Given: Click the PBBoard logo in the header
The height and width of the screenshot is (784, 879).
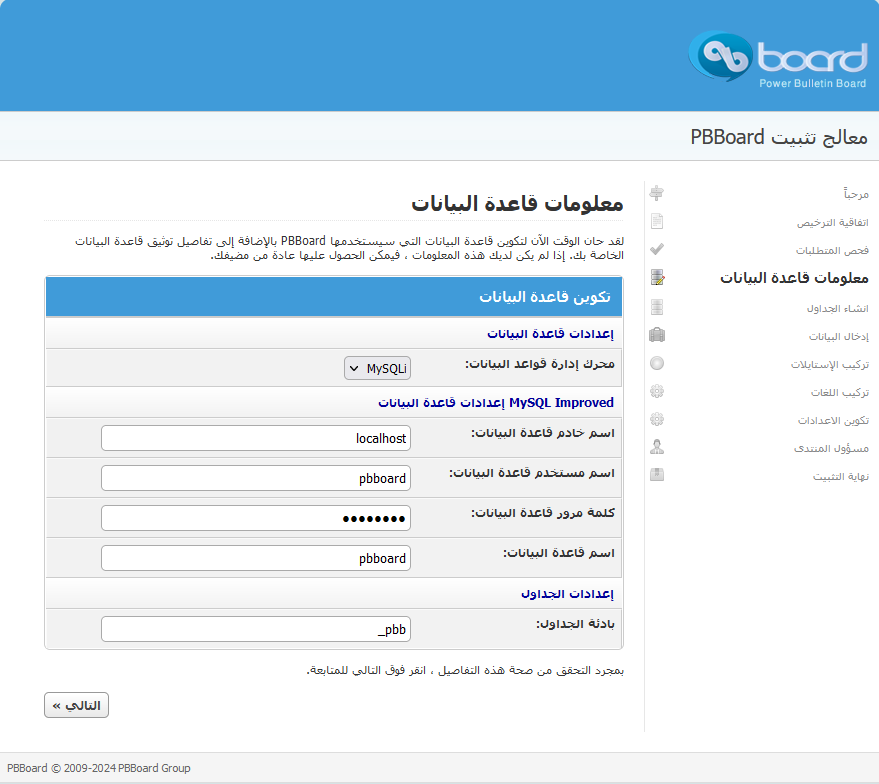Looking at the screenshot, I should coord(778,59).
